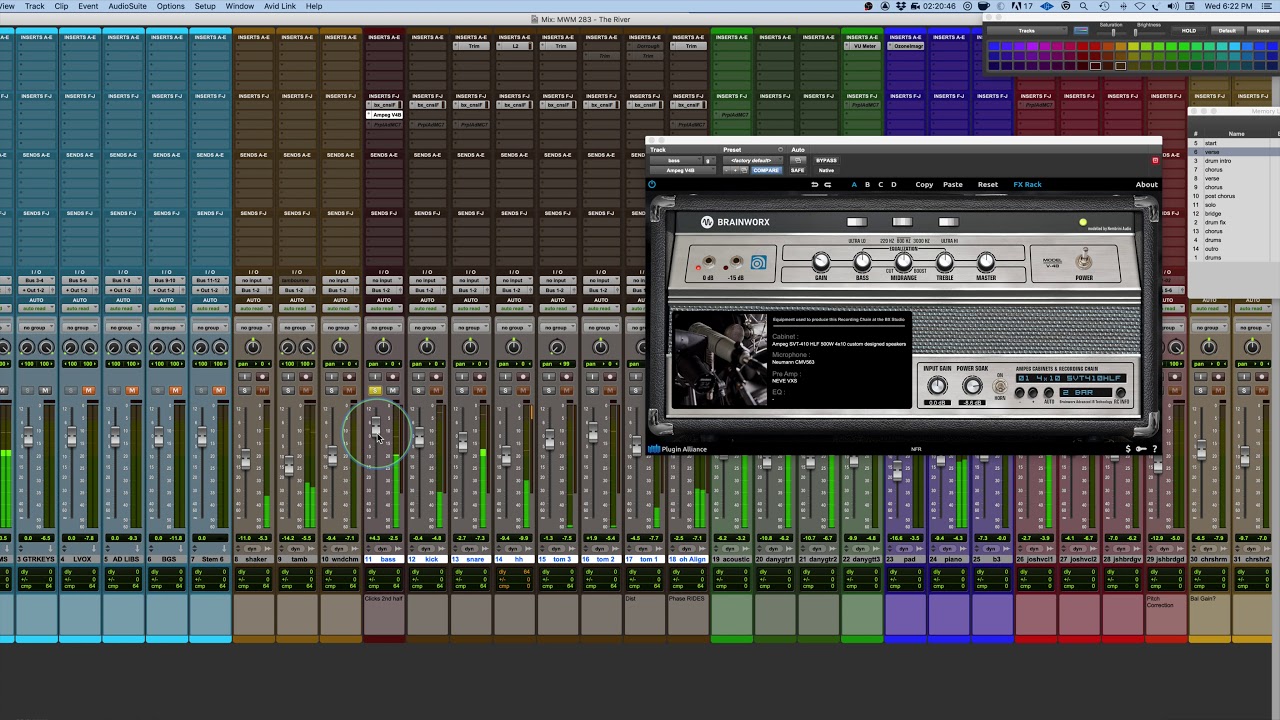The width and height of the screenshot is (1280, 720).
Task: Record-enable the tamb track
Action: [306, 377]
